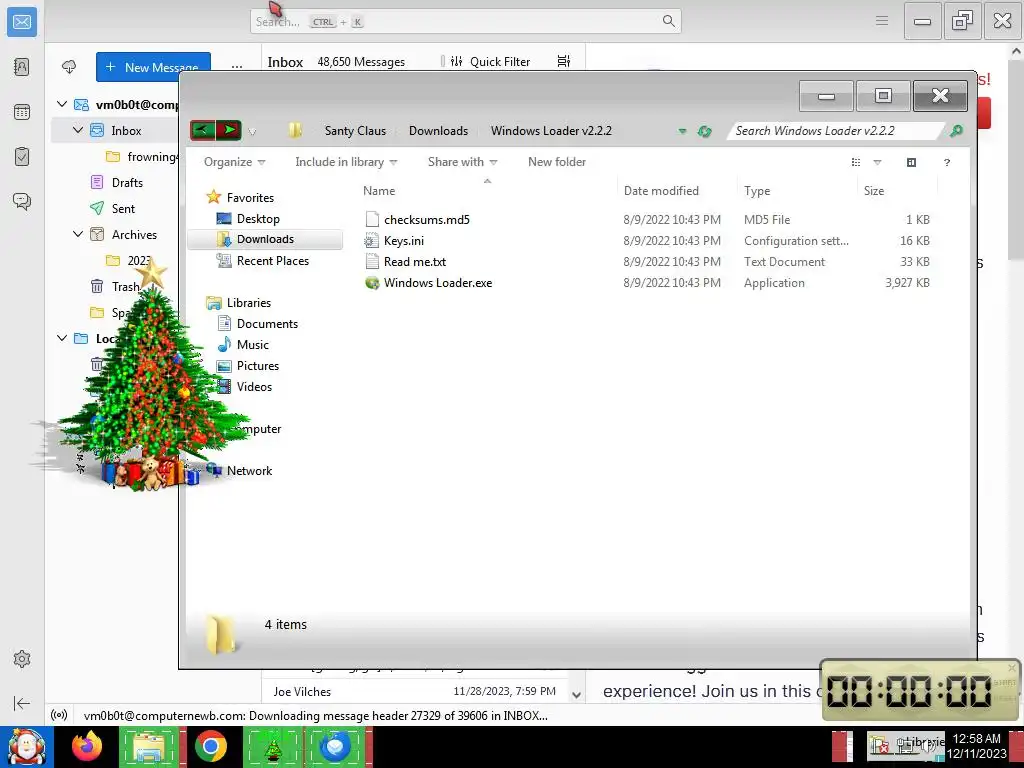Open File Explorer taskbar button
Image resolution: width=1024 pixels, height=768 pixels.
coord(150,746)
